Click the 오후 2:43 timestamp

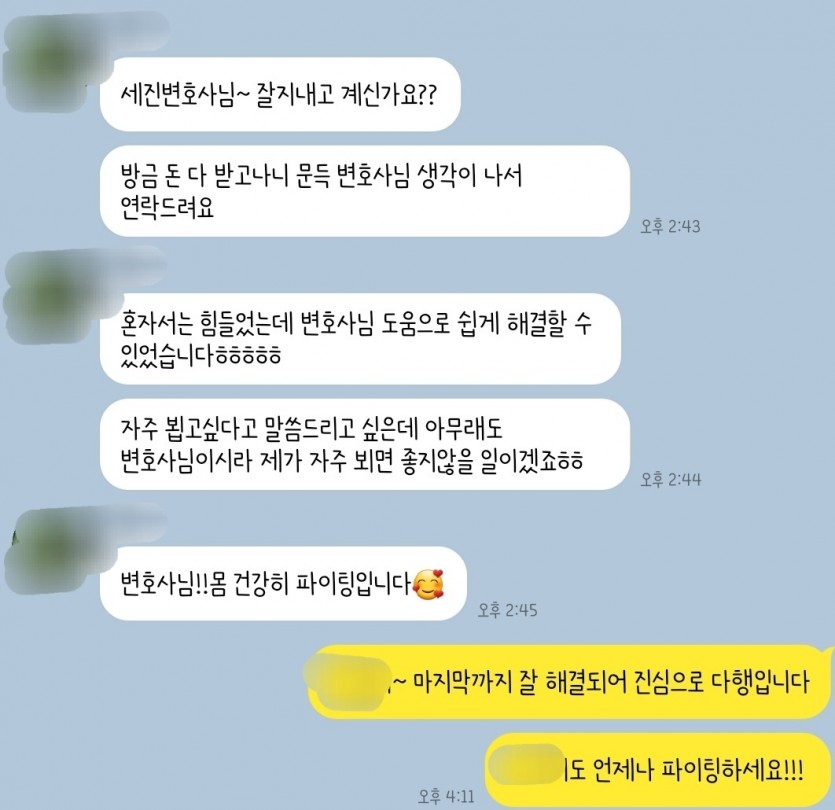pos(670,226)
